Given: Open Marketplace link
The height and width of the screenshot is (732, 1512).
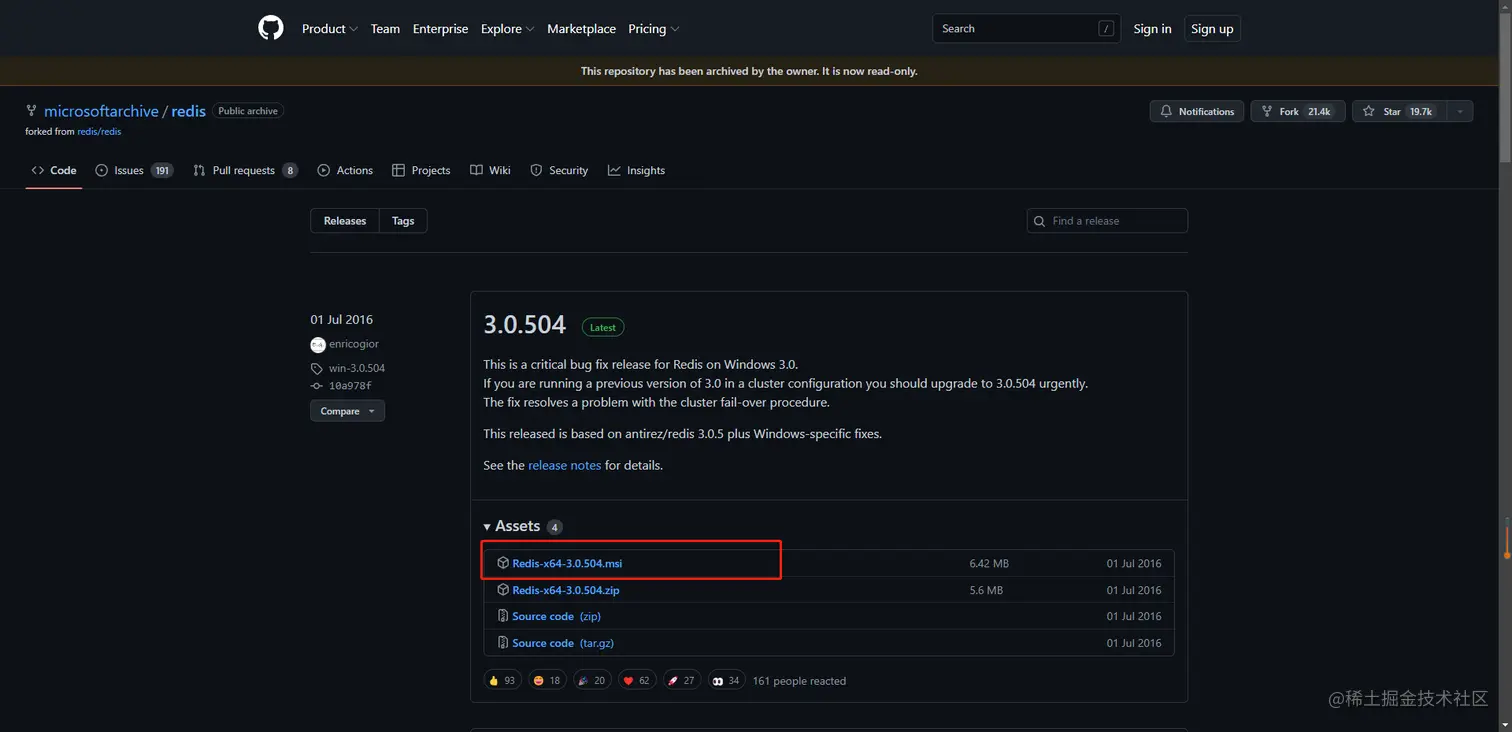Looking at the screenshot, I should point(581,29).
